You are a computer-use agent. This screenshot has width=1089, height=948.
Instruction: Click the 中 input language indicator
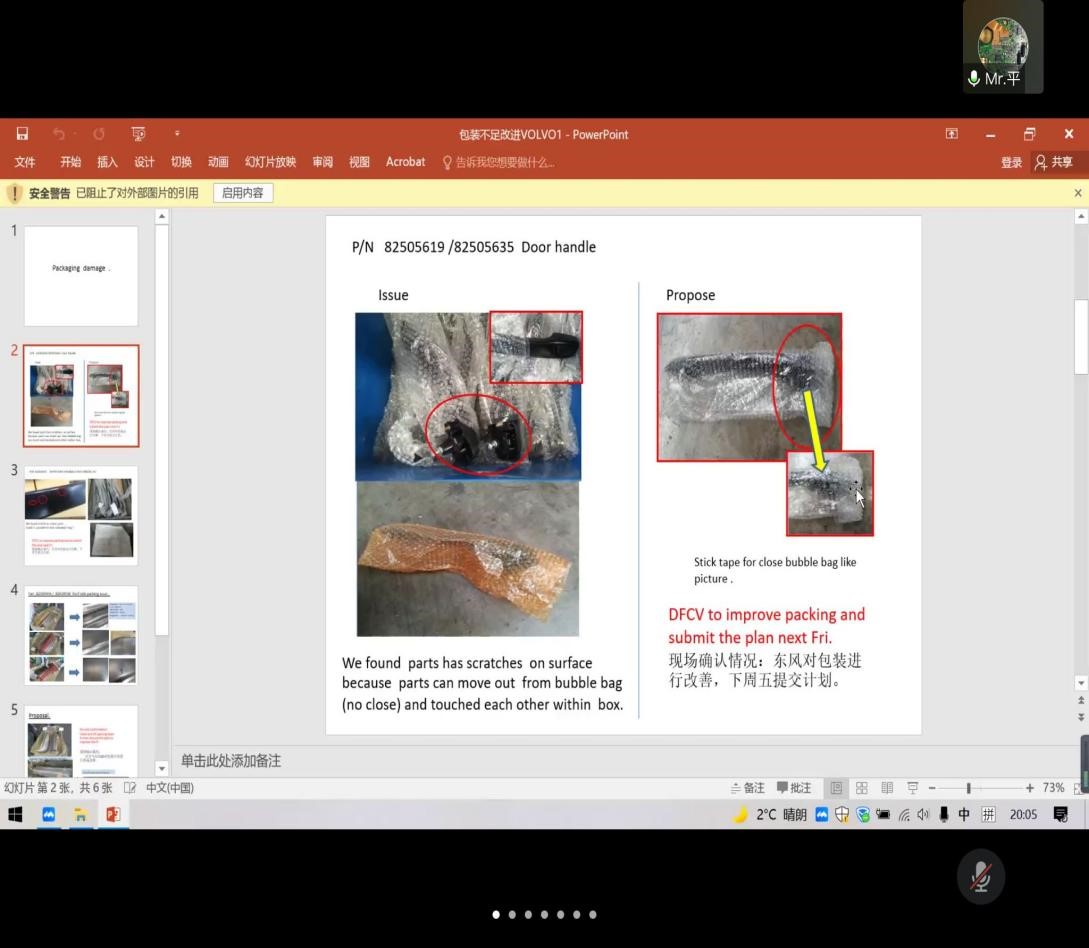tap(964, 815)
